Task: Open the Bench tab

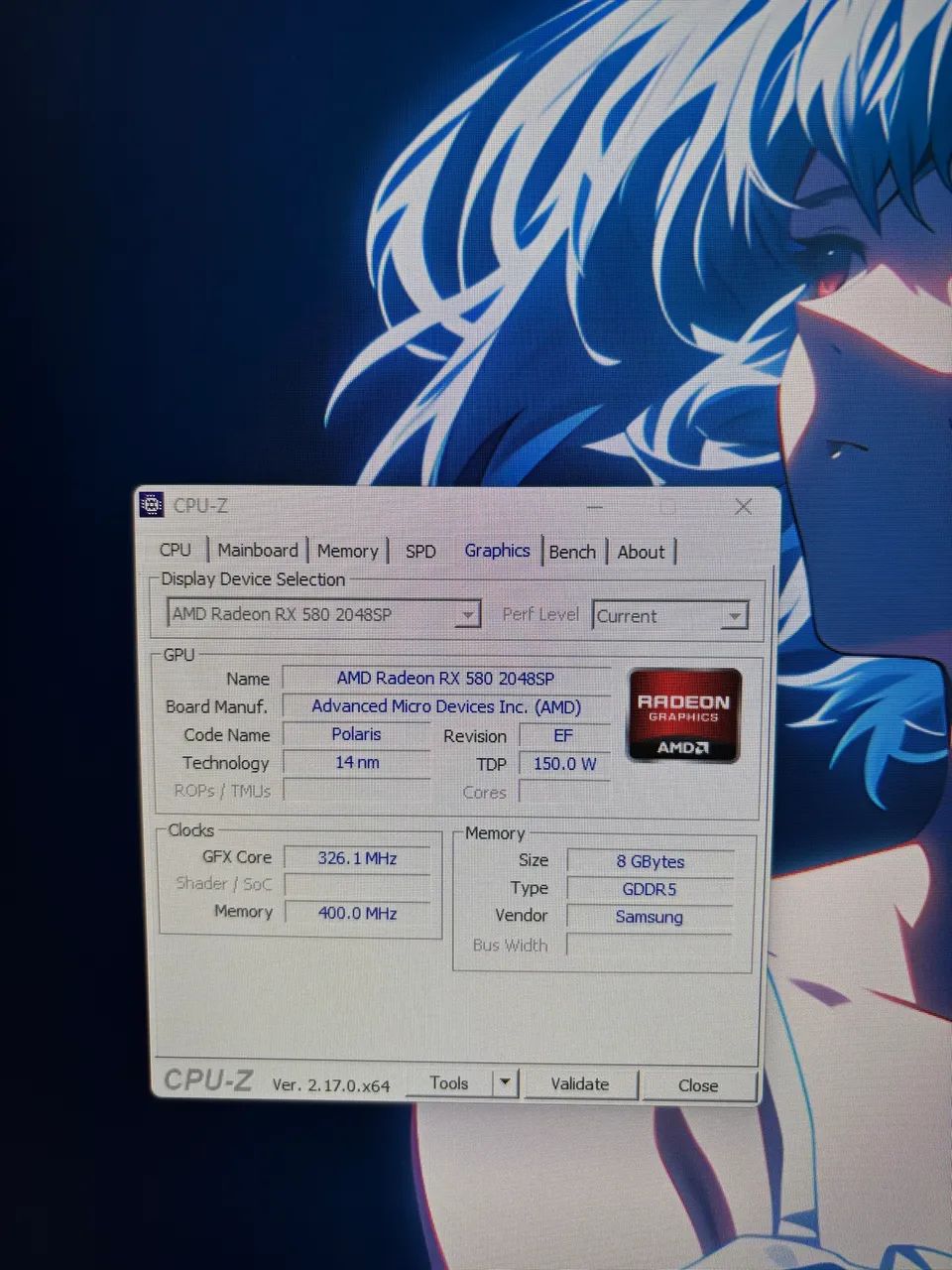Action: click(572, 553)
